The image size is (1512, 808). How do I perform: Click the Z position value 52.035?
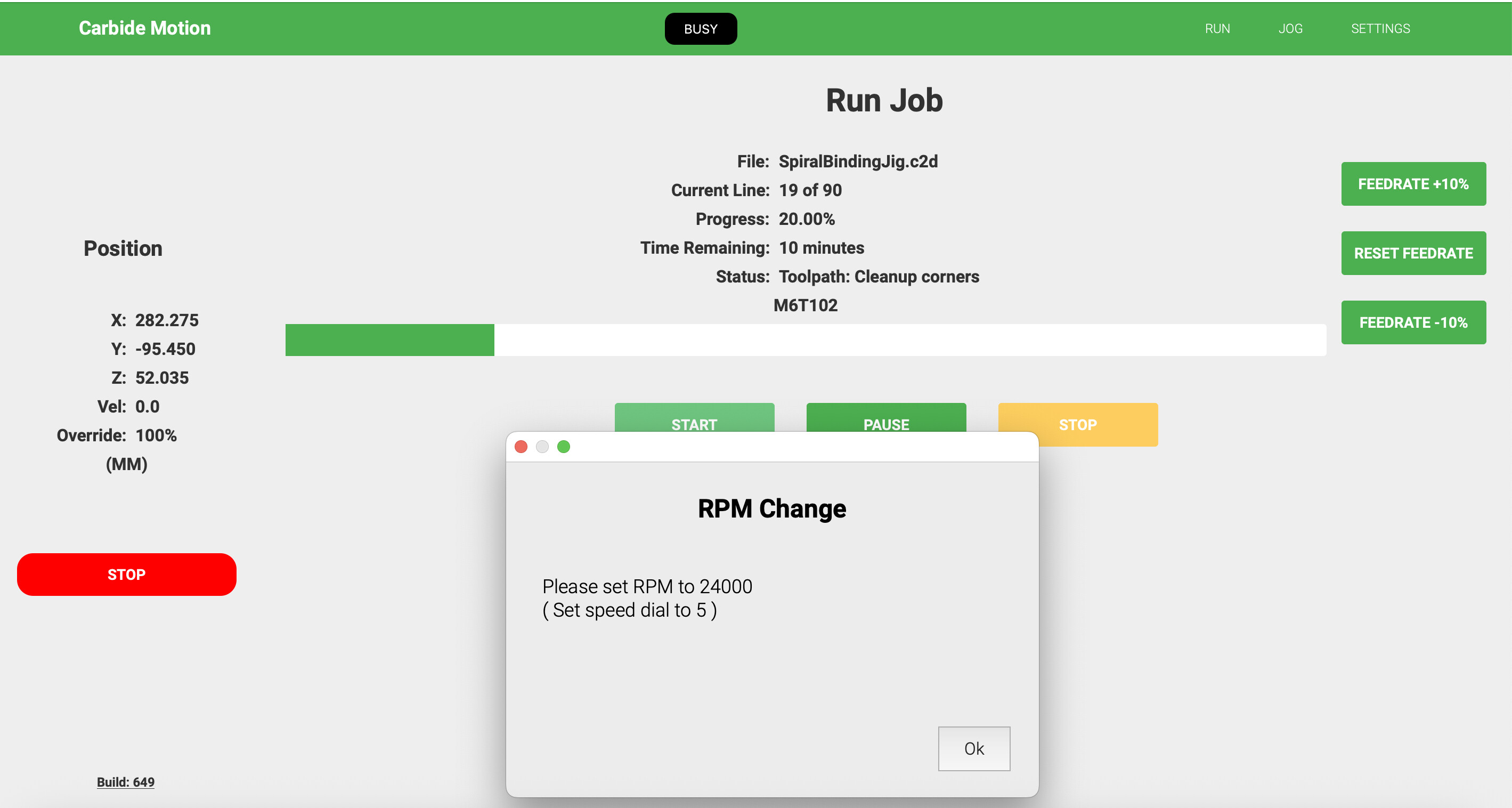tap(162, 377)
